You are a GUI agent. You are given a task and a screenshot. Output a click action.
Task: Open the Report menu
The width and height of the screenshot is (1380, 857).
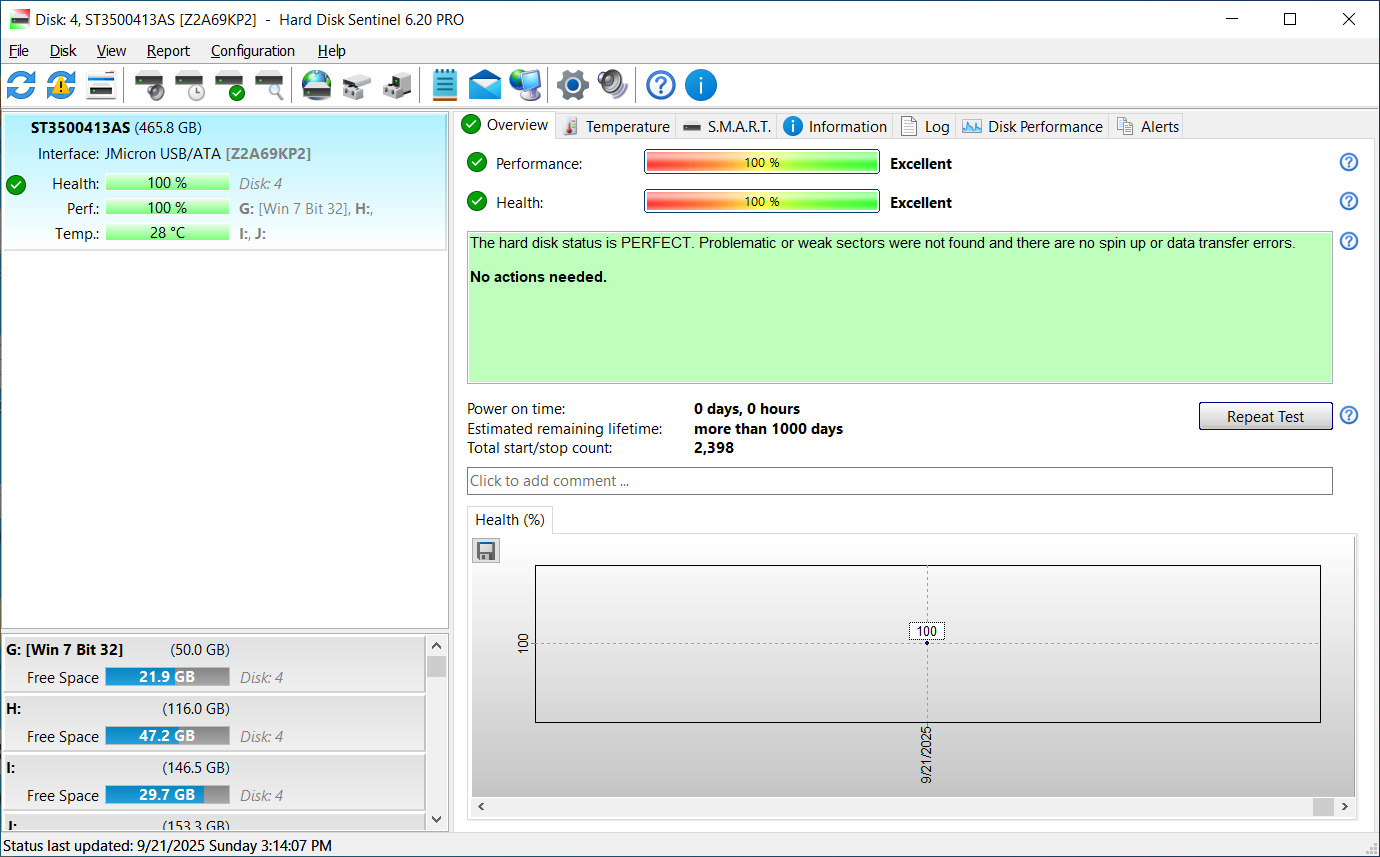[x=168, y=51]
